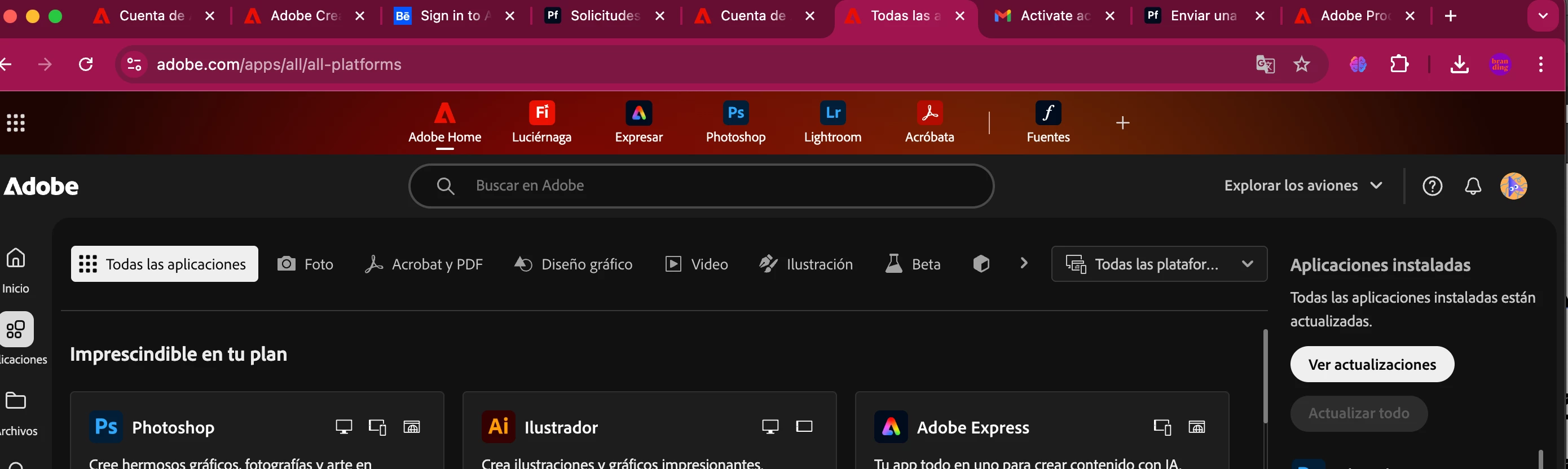The image size is (1568, 469).
Task: Select the Diseño gráfico tab
Action: pos(573,264)
